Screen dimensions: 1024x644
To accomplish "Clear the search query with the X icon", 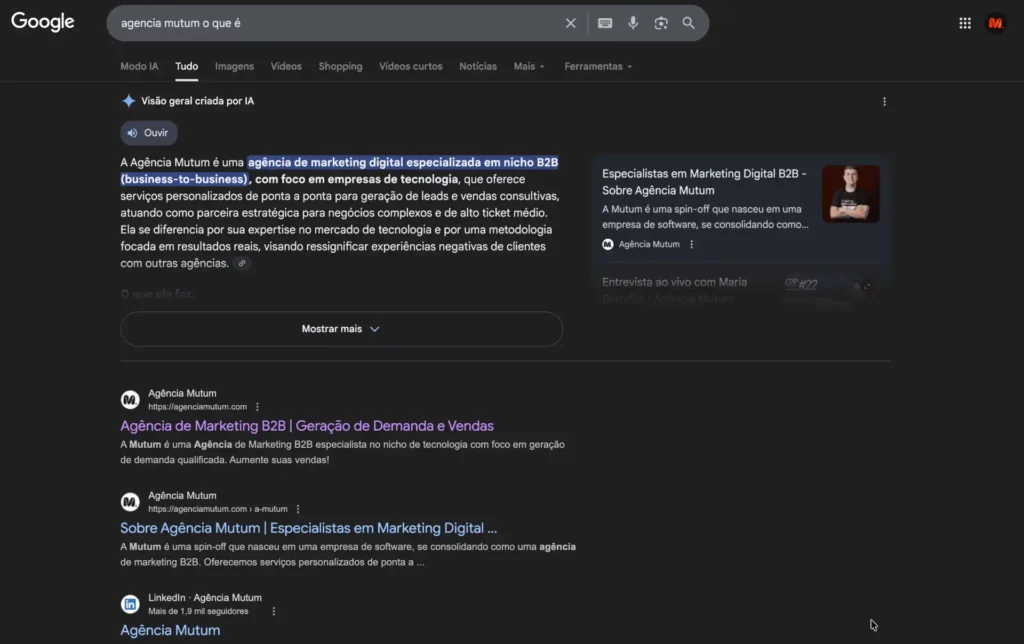I will (x=570, y=22).
